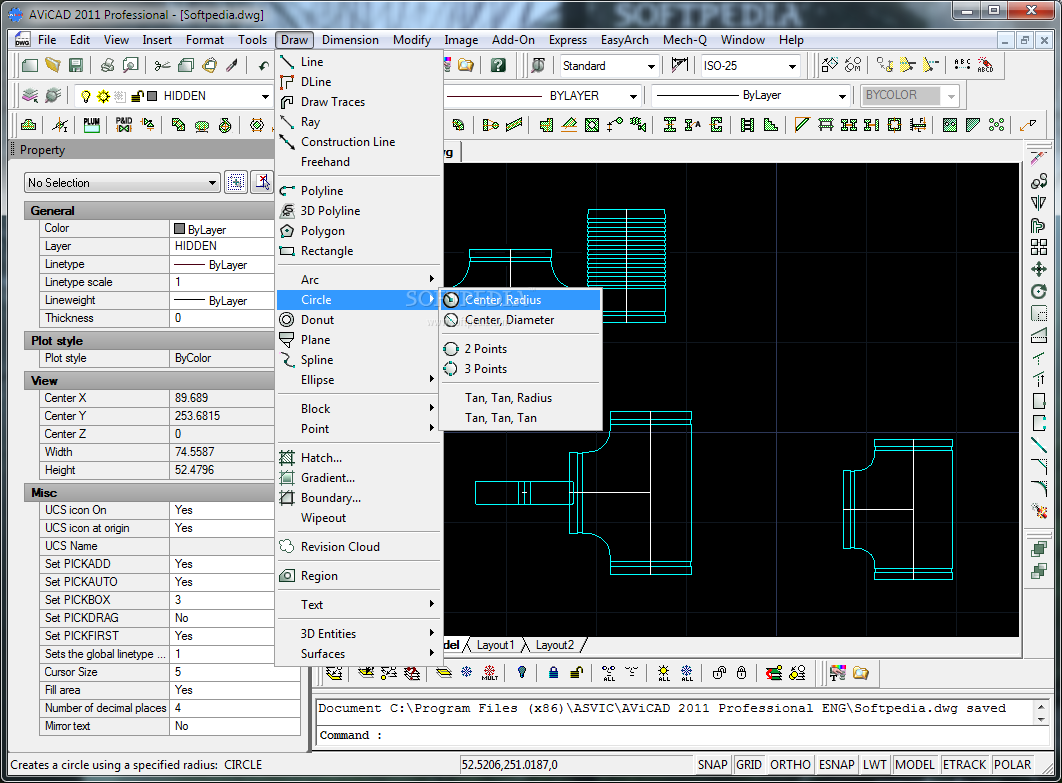Select Tan, Tan, Radius option
The image size is (1062, 783).
[520, 398]
